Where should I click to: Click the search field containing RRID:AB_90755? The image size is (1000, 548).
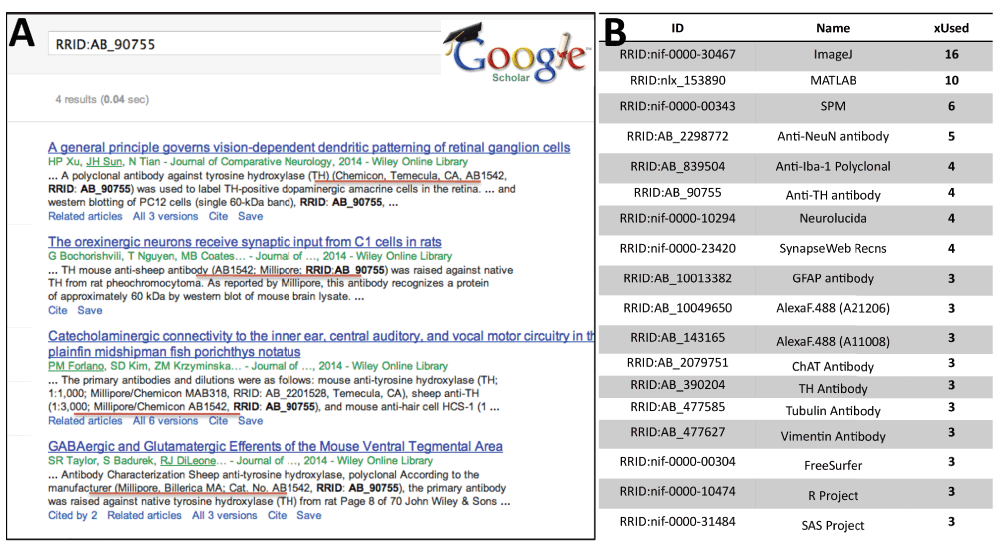[245, 44]
